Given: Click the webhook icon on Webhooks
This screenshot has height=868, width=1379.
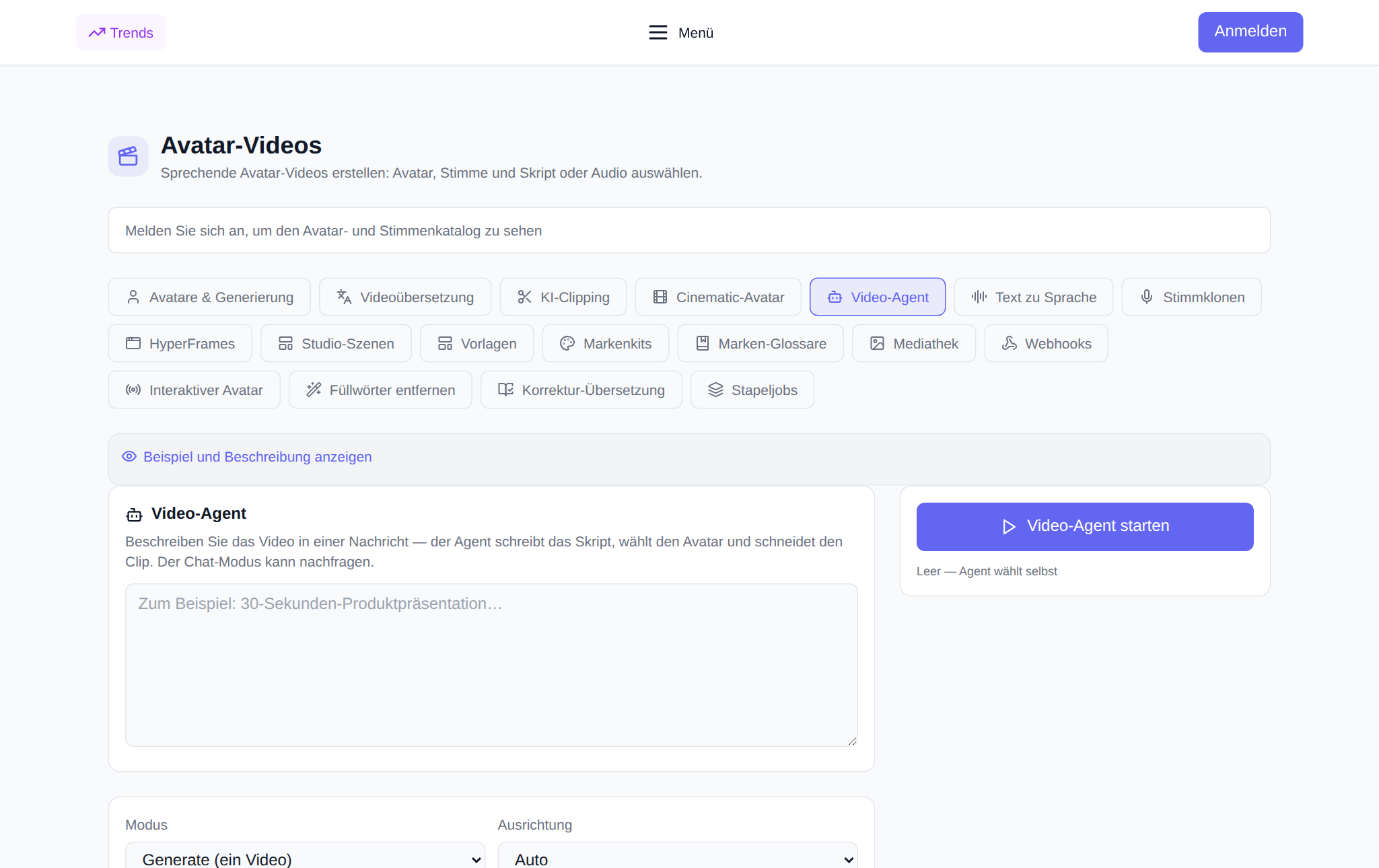Looking at the screenshot, I should click(1009, 343).
